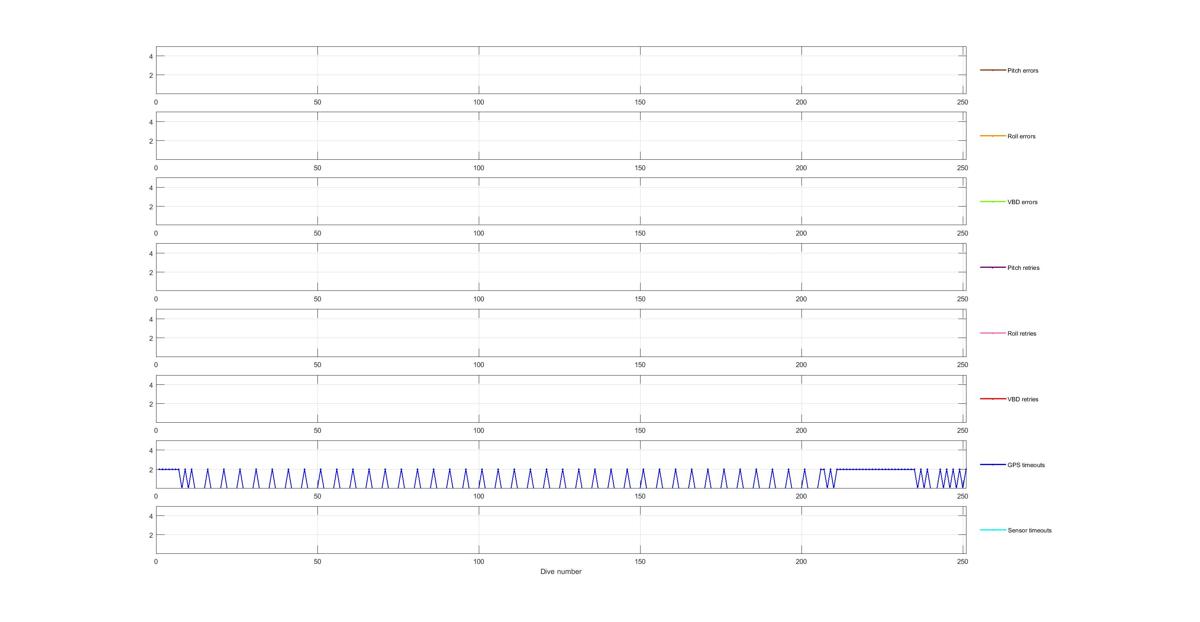Click the red VBD retries legend line
The image size is (1200, 622).
[992, 399]
